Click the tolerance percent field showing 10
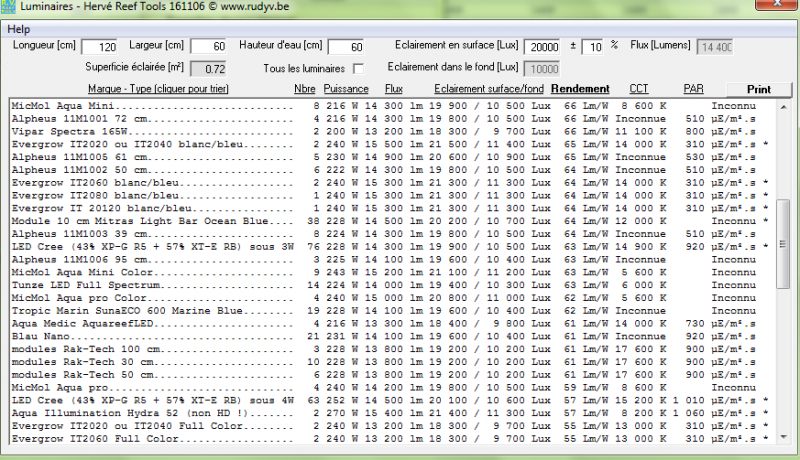Image resolution: width=800 pixels, height=460 pixels. click(x=592, y=47)
